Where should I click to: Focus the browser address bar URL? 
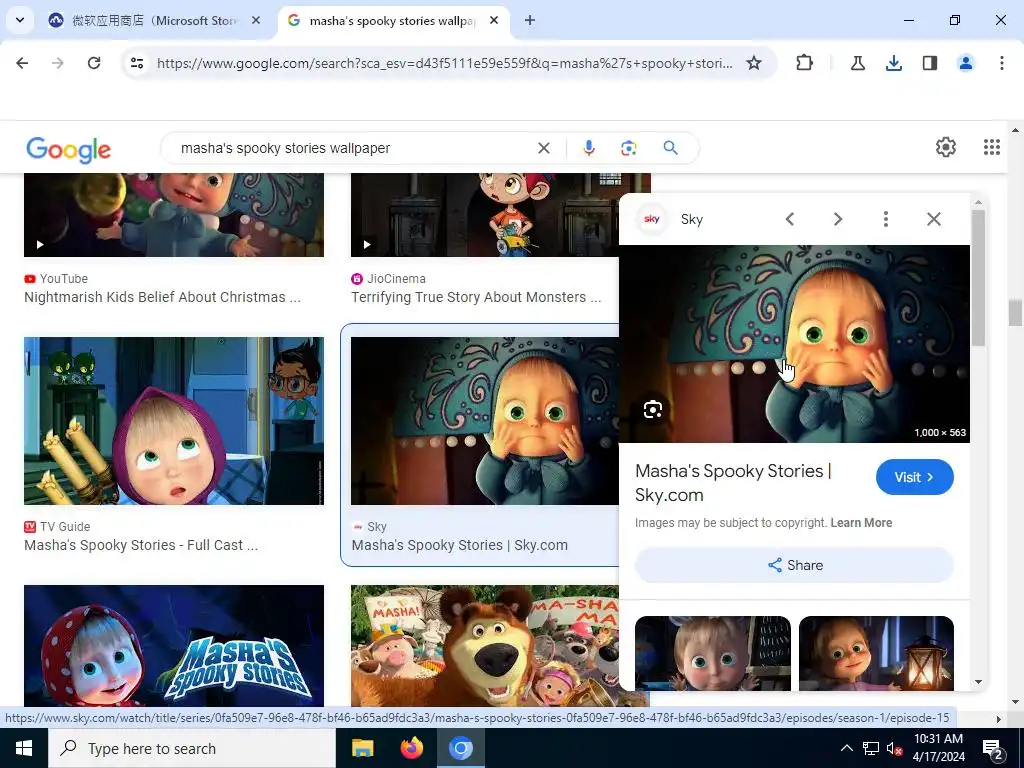pos(444,63)
